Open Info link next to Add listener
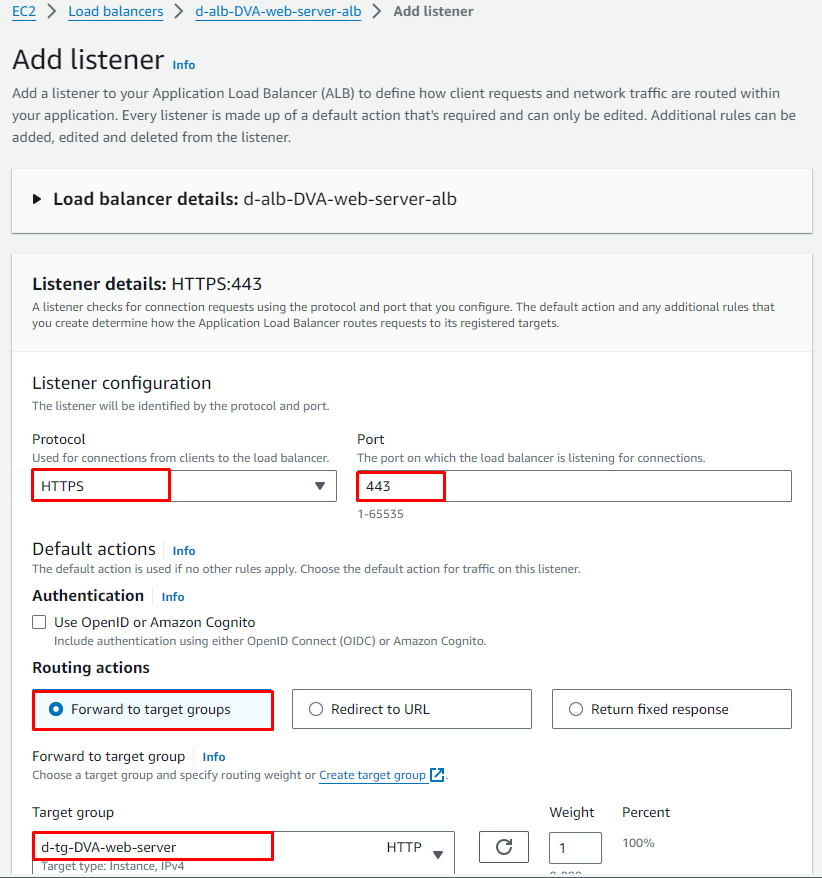The height and width of the screenshot is (878, 822). (184, 65)
